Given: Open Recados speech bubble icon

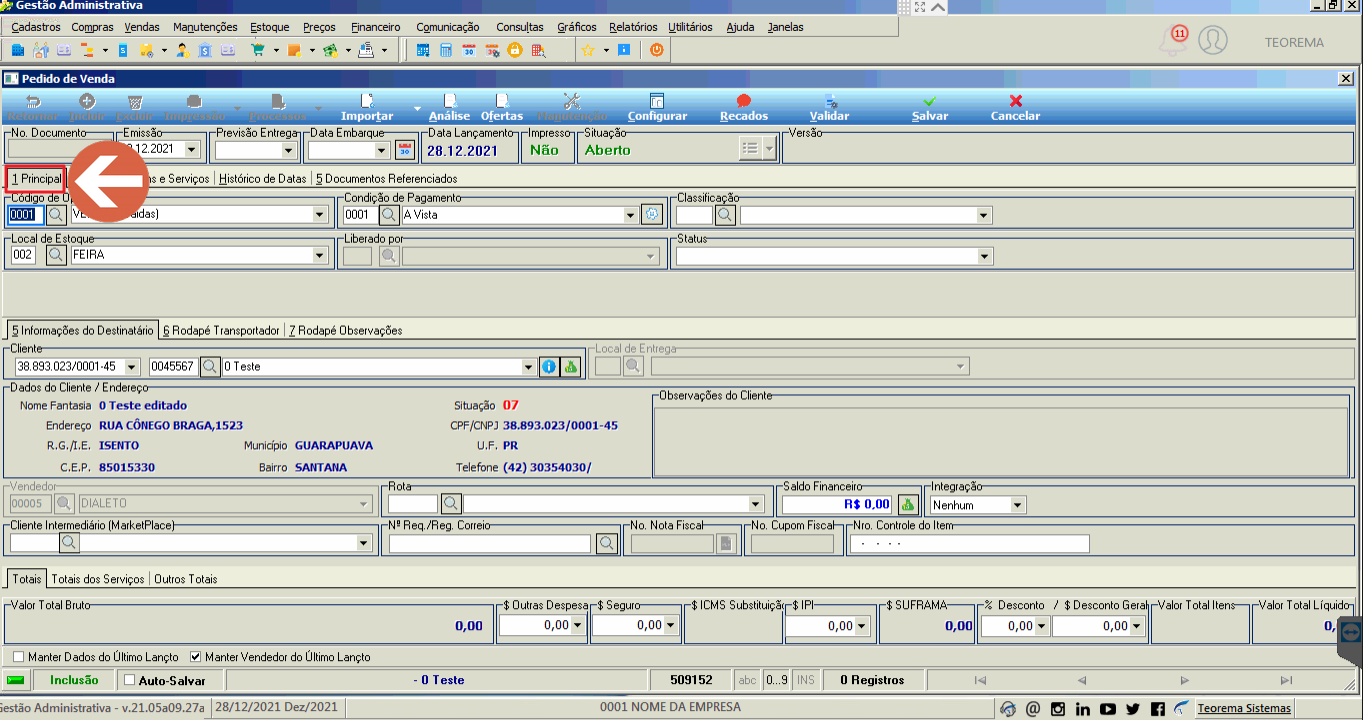Looking at the screenshot, I should (744, 101).
